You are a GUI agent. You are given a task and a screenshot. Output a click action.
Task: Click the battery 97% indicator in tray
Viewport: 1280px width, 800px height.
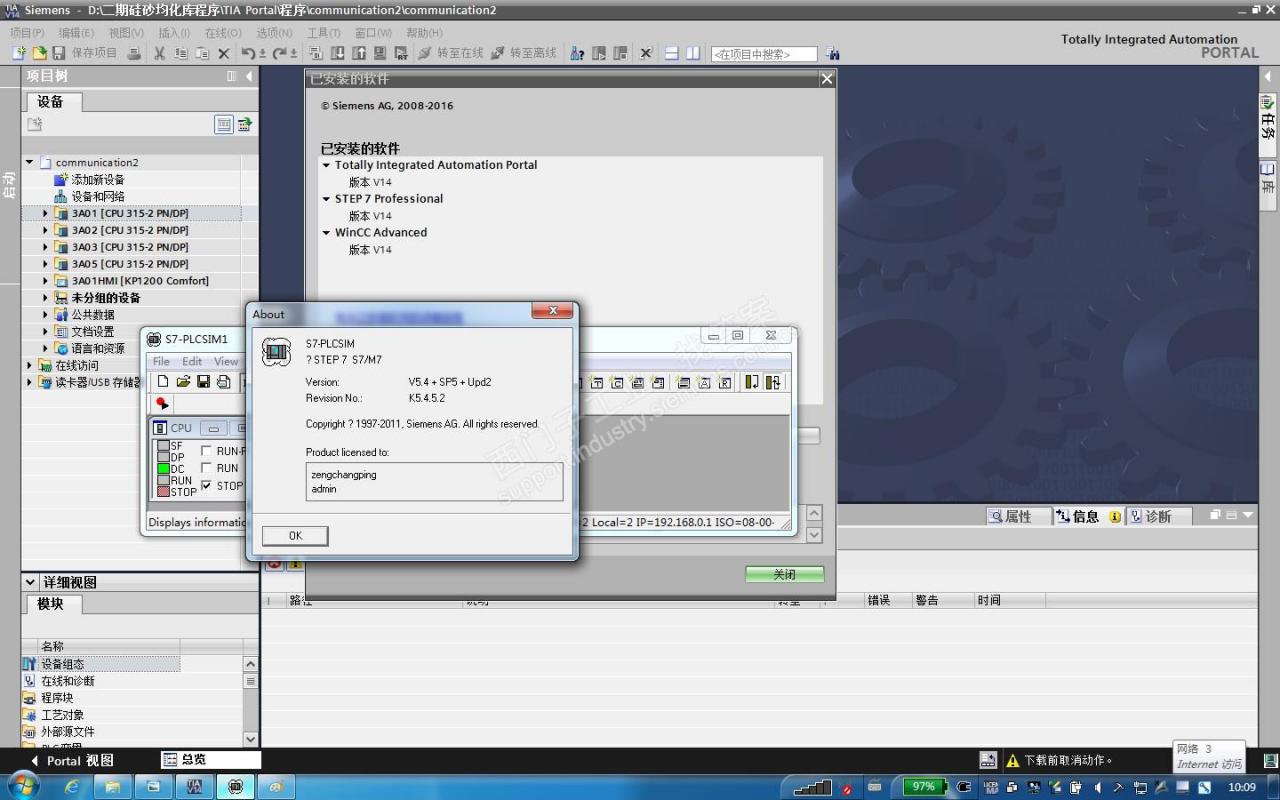pos(924,787)
